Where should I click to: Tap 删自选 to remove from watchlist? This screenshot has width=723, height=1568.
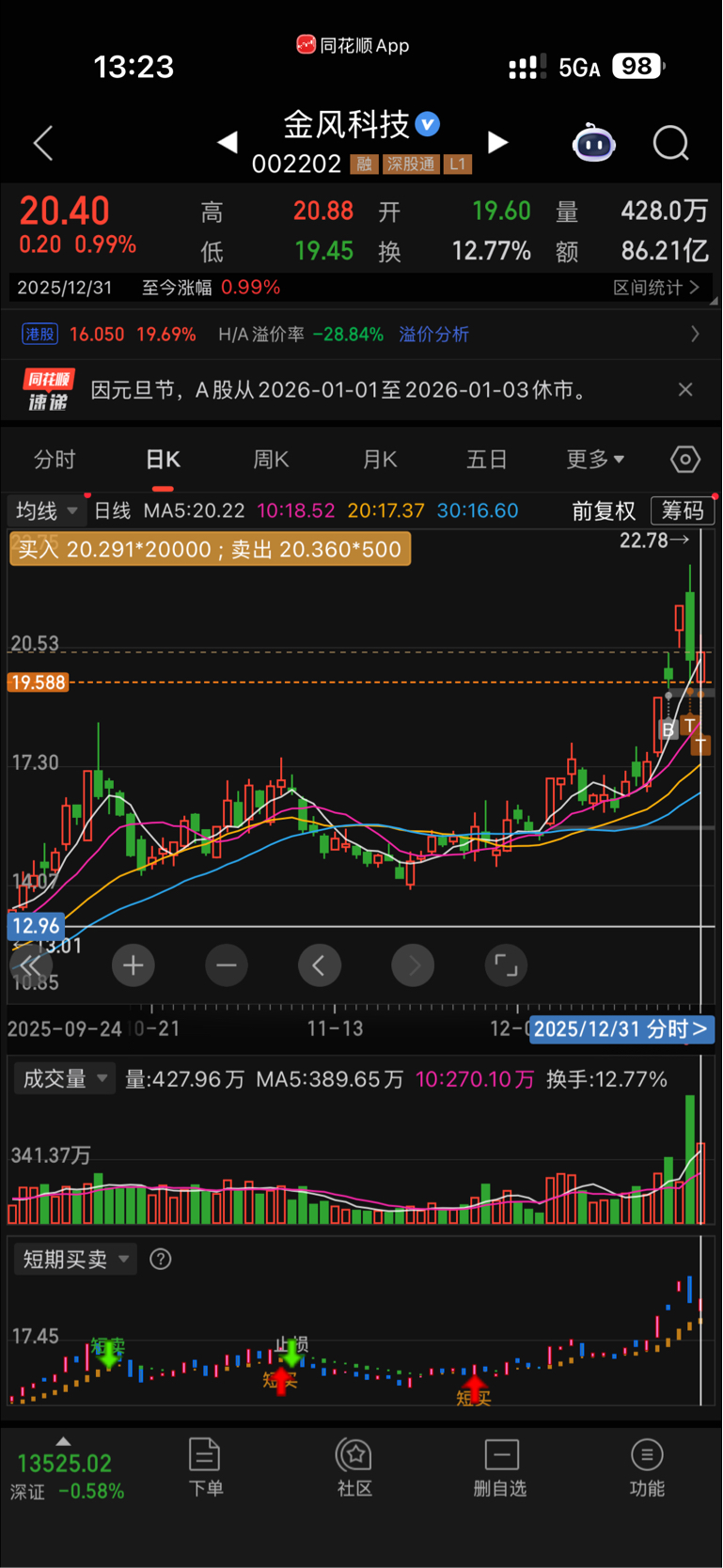click(500, 1466)
